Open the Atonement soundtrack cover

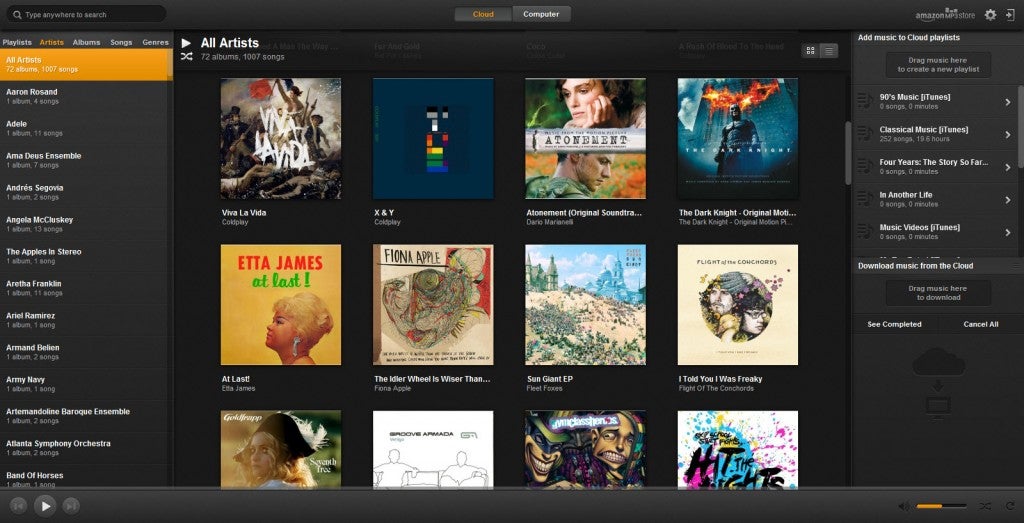coord(585,138)
